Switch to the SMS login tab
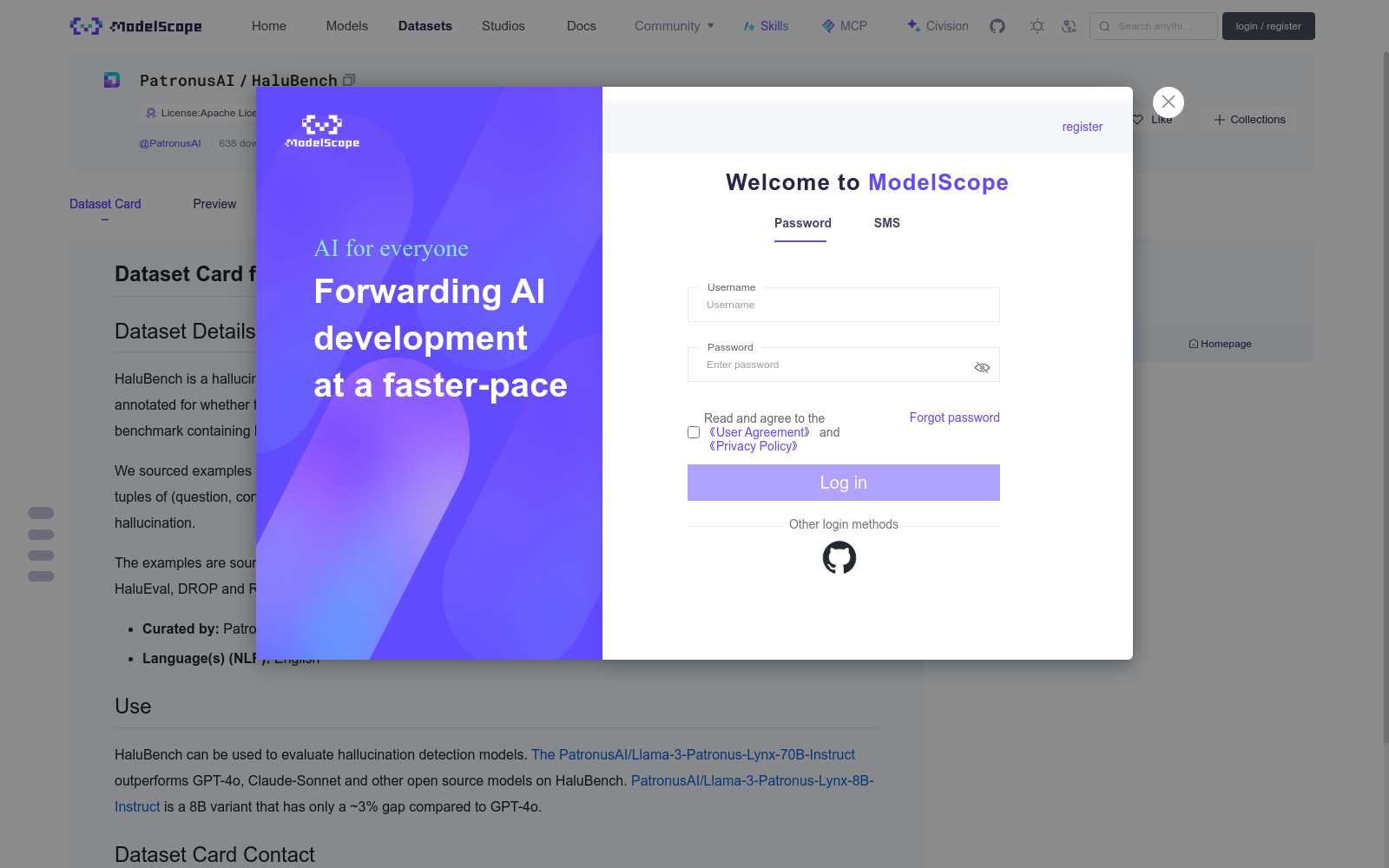Viewport: 1389px width, 868px height. [887, 223]
